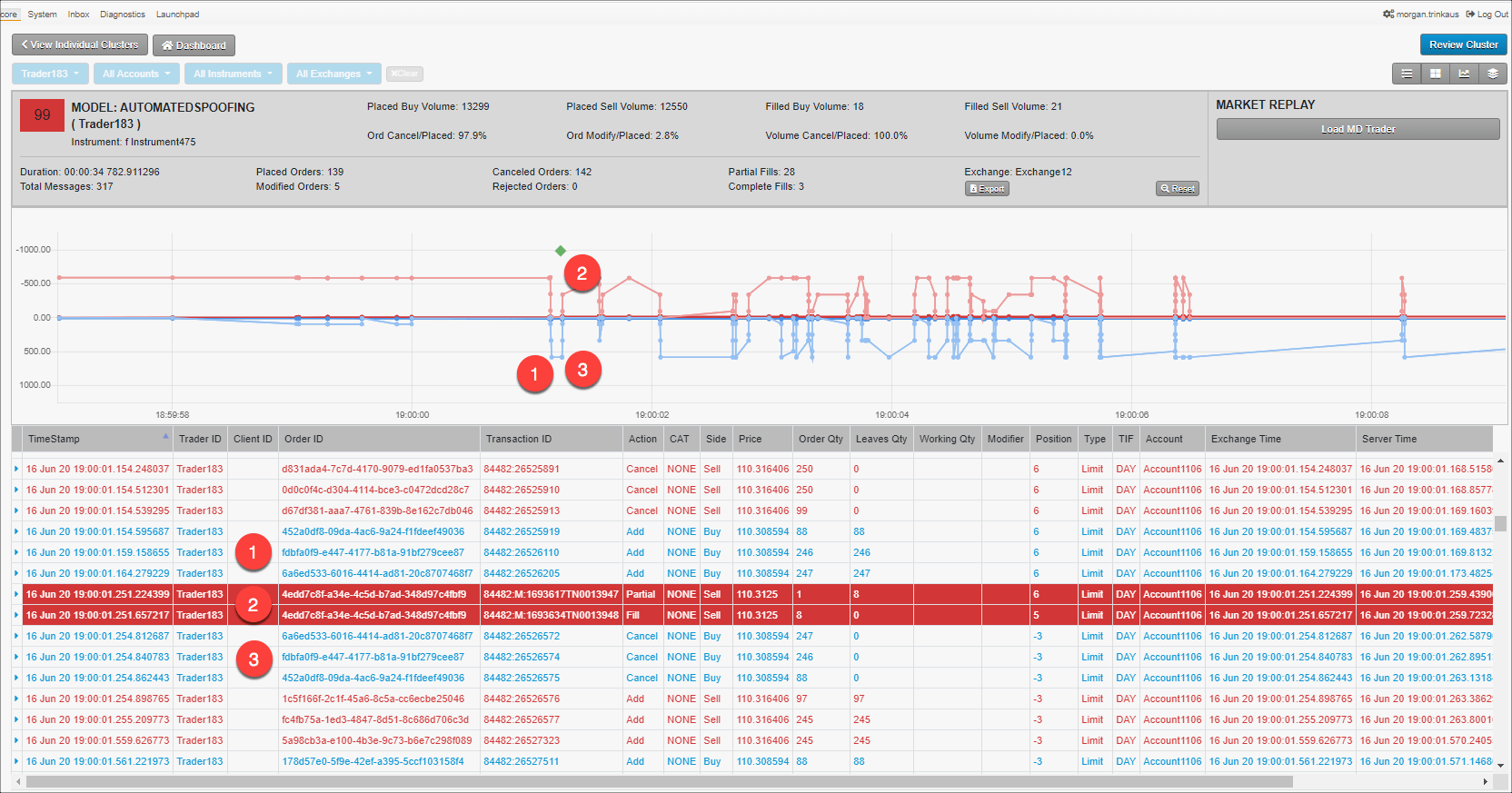Open the All Accounts filter dropdown

click(x=136, y=74)
